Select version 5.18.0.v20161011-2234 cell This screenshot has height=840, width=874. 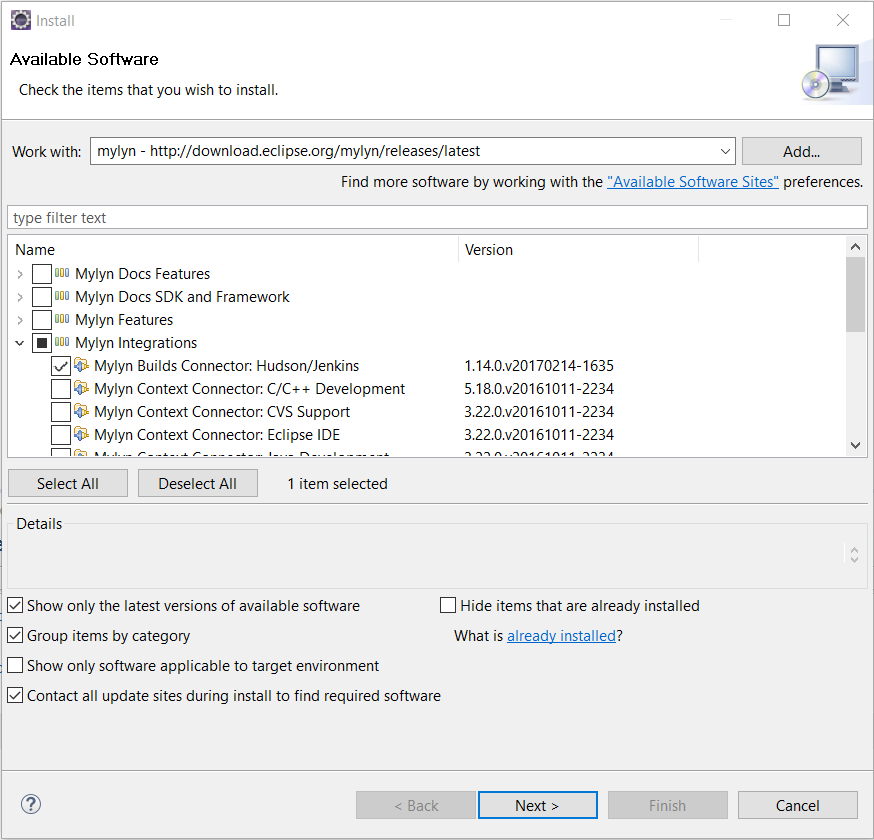[538, 389]
